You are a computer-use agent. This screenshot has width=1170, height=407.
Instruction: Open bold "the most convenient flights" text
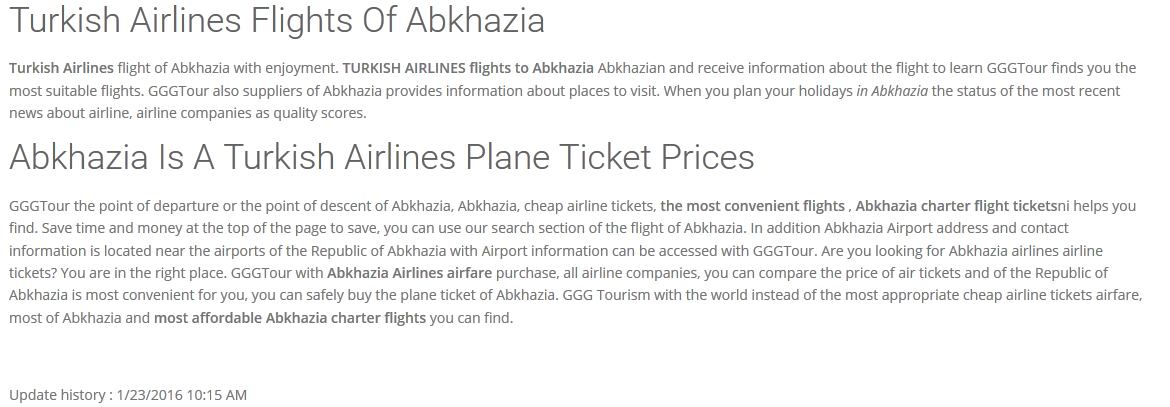tap(752, 206)
